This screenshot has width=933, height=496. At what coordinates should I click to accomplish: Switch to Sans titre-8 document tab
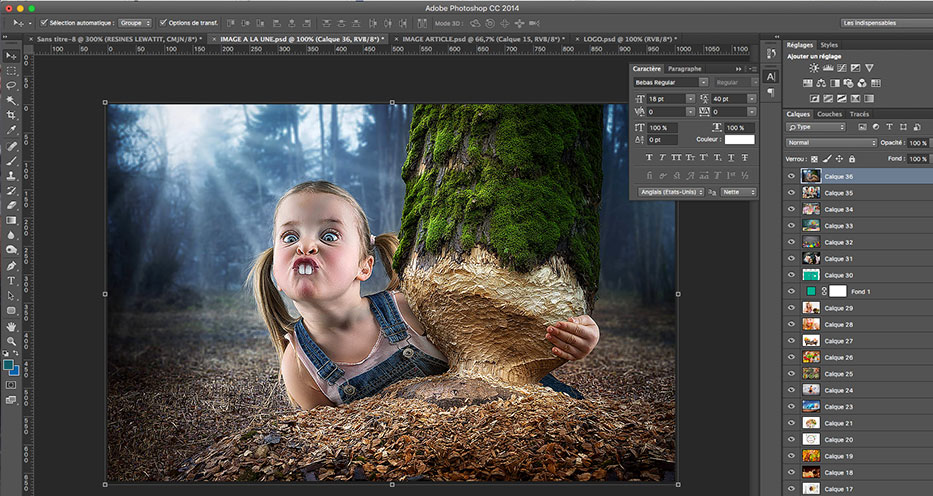point(119,39)
